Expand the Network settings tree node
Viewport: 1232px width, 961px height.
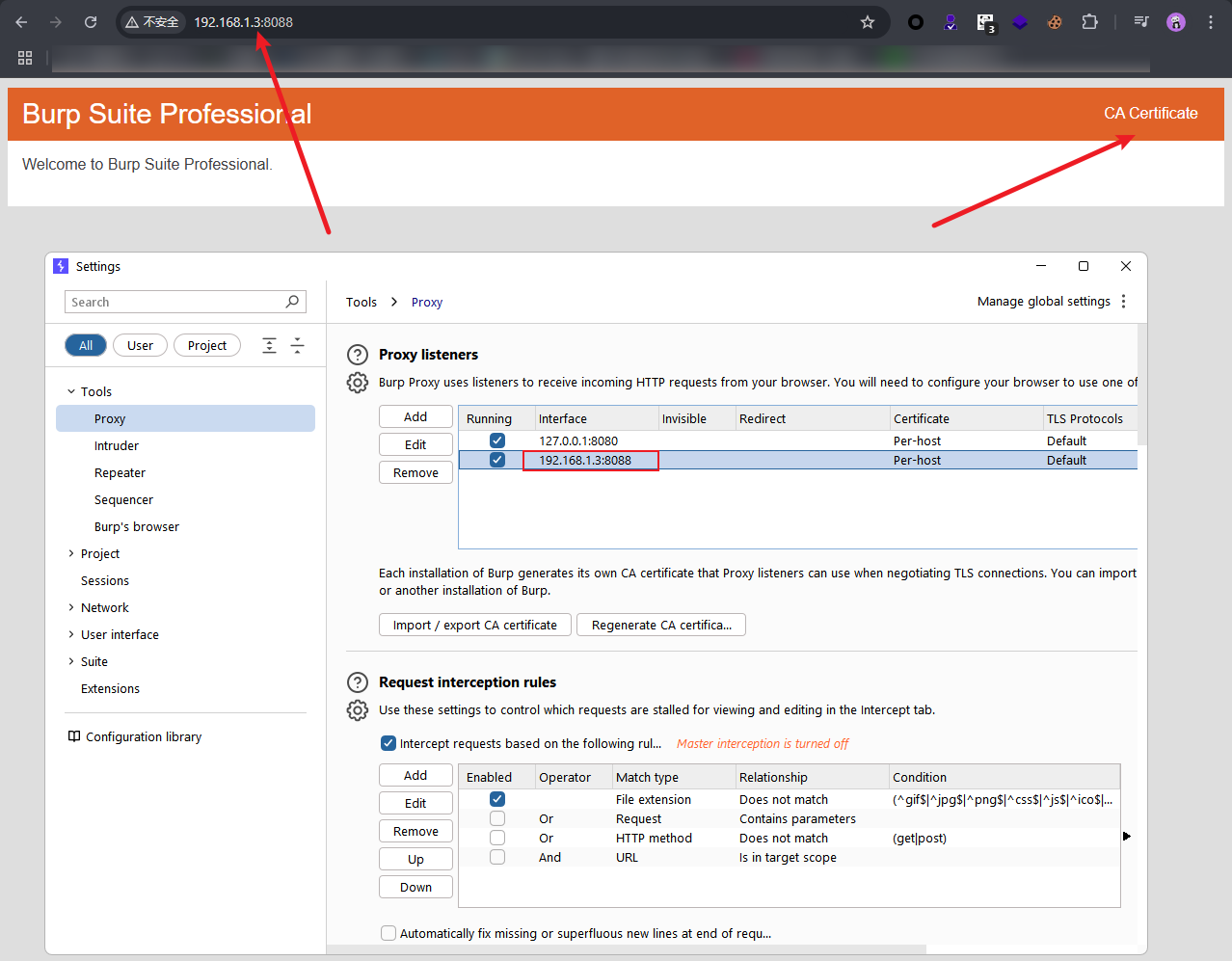tap(71, 607)
